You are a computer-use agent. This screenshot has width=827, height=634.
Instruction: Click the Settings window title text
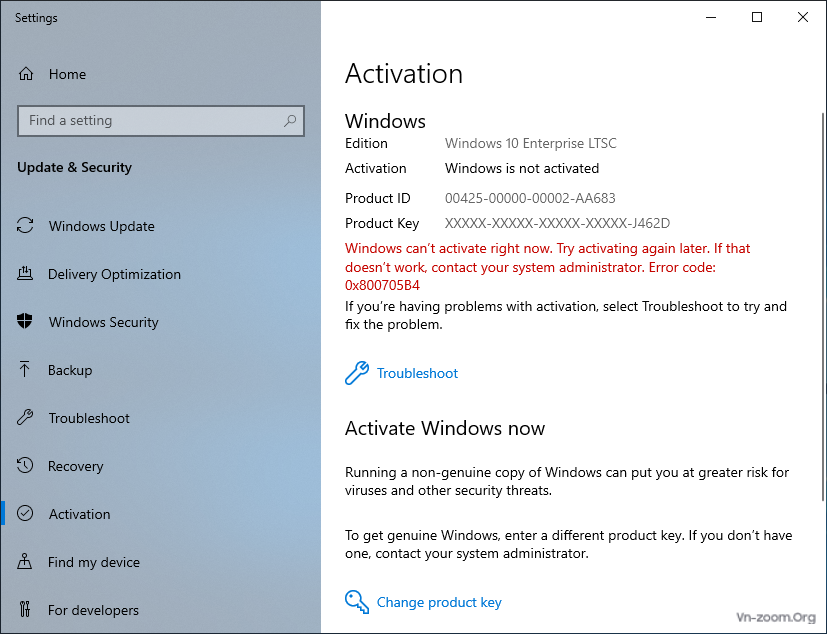(x=36, y=18)
